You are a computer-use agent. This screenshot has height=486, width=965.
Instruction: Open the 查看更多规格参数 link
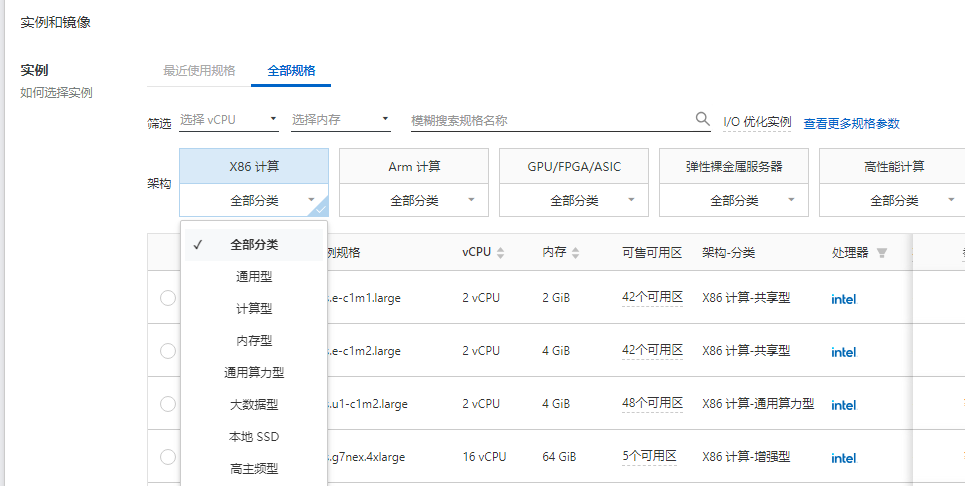[851, 124]
